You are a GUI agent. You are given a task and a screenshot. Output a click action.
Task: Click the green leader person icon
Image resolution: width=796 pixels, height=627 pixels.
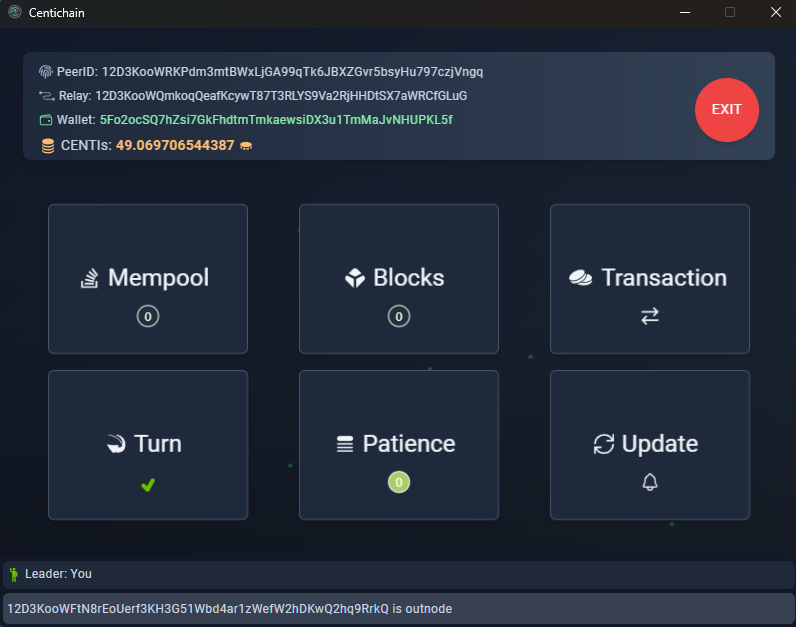pos(14,574)
